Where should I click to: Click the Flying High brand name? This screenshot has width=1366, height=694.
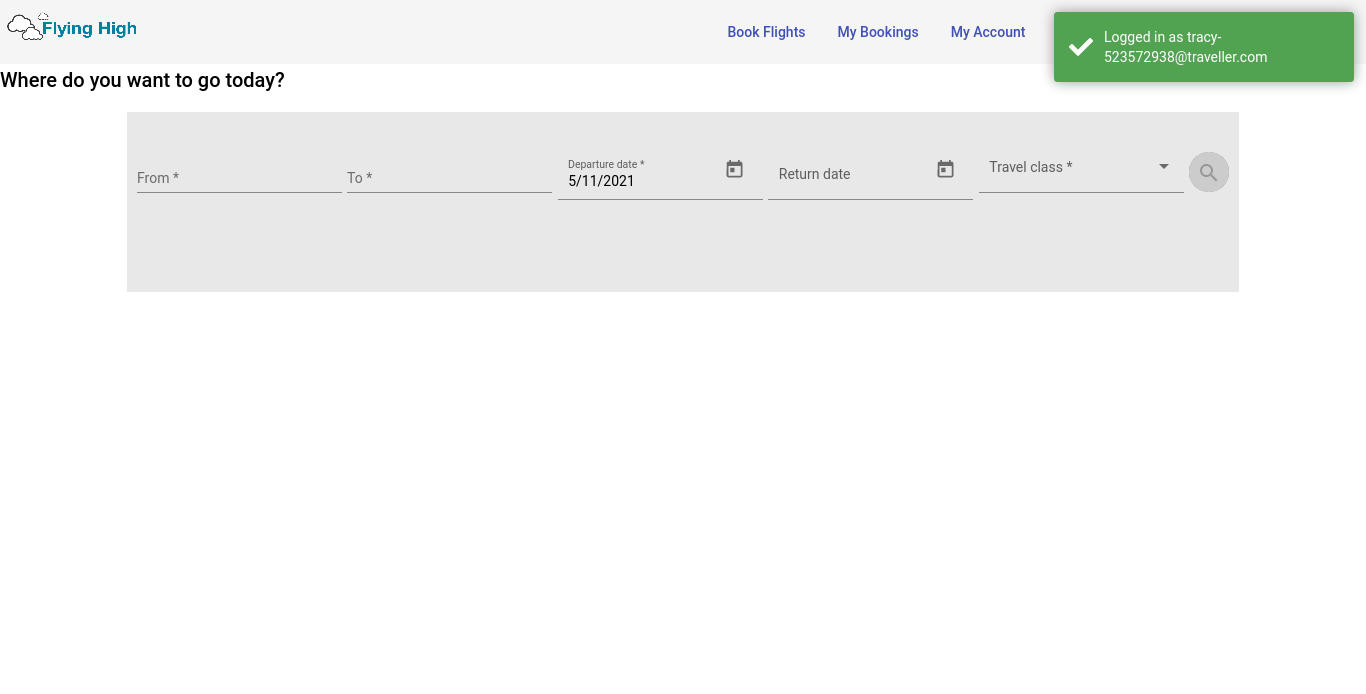tap(89, 29)
